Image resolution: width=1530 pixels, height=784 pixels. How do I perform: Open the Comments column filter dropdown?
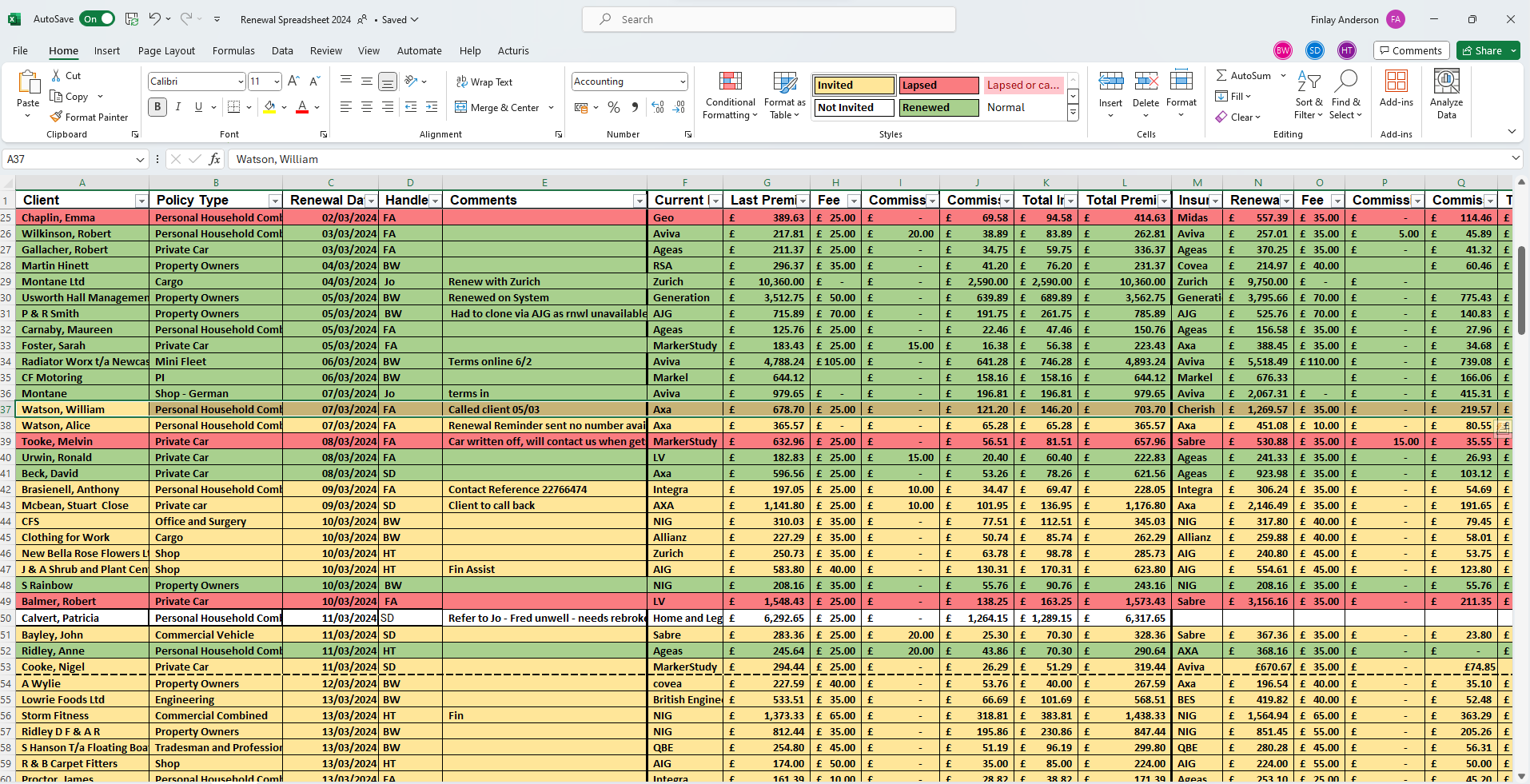click(x=639, y=201)
